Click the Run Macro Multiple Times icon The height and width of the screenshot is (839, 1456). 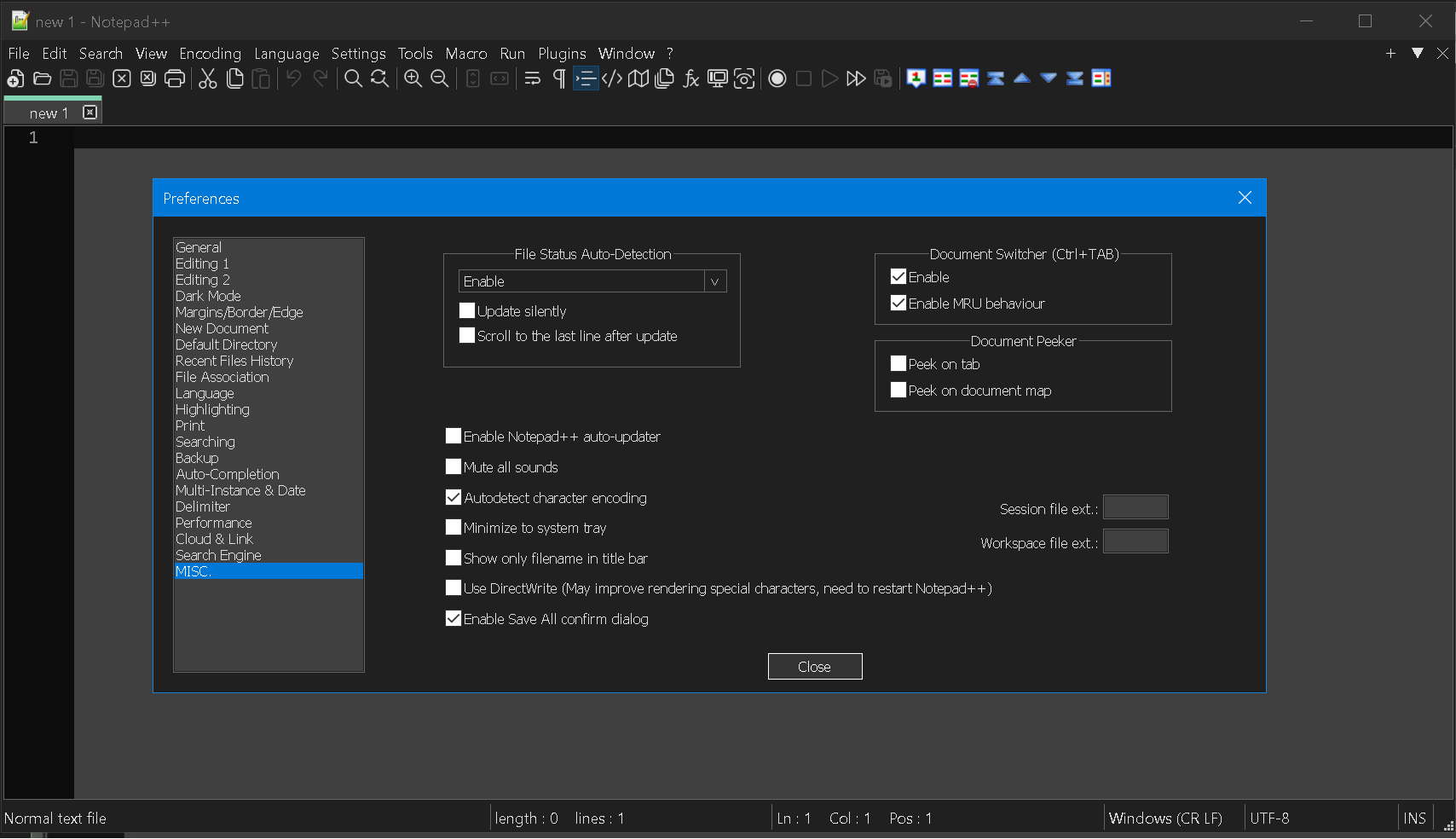(856, 78)
